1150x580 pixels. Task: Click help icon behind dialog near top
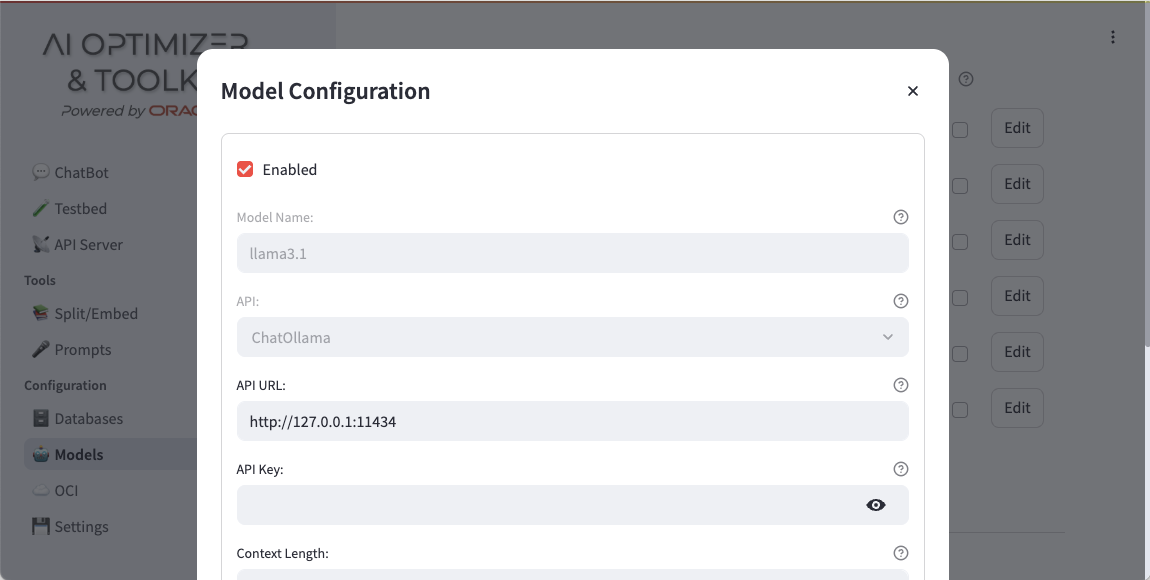click(x=966, y=79)
